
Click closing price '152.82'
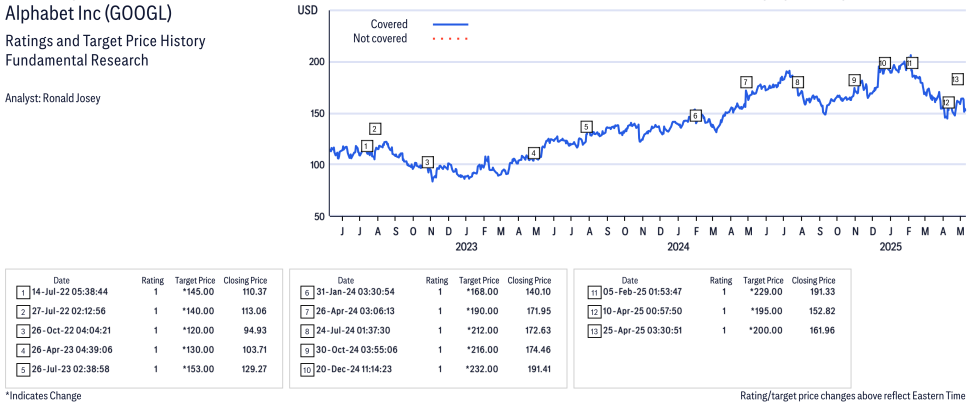click(x=821, y=311)
